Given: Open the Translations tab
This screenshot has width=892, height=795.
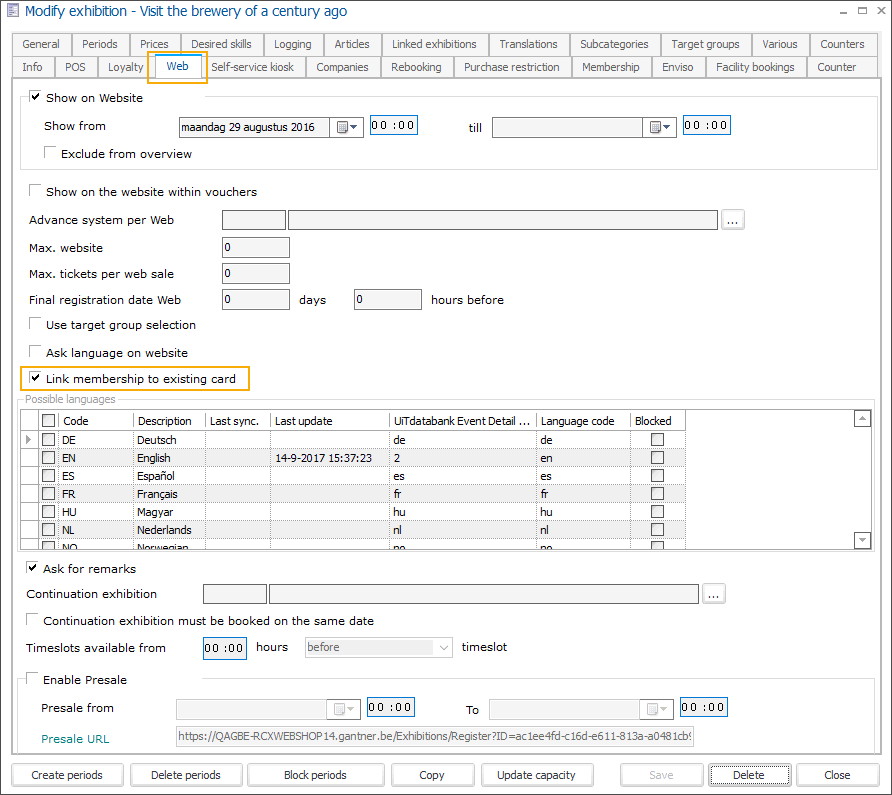Looking at the screenshot, I should click(528, 44).
